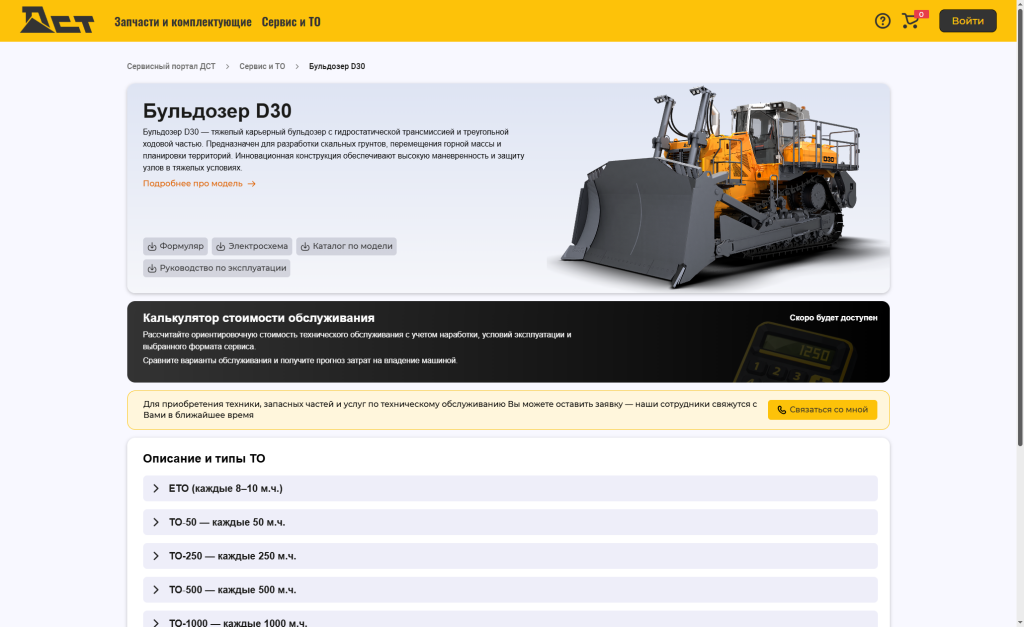Click the phone icon on Связаться со мной

781,410
